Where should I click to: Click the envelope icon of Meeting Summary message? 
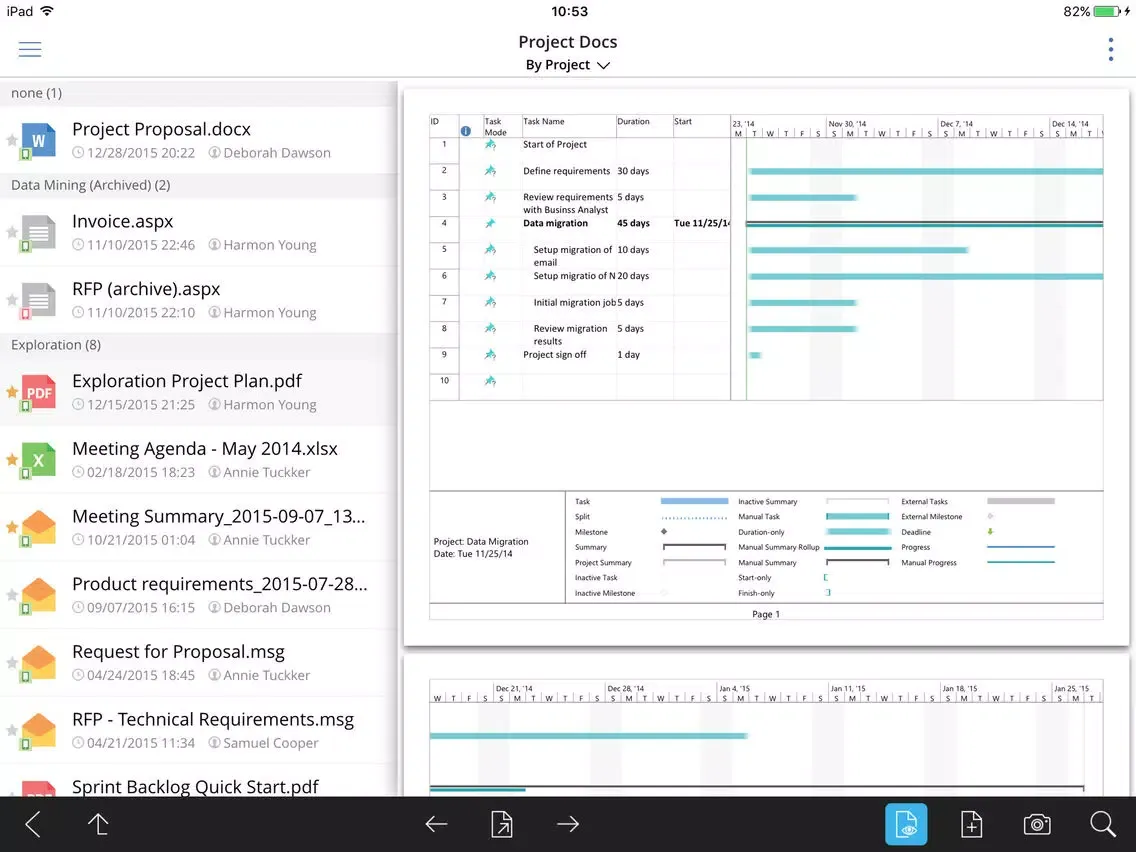click(x=38, y=528)
